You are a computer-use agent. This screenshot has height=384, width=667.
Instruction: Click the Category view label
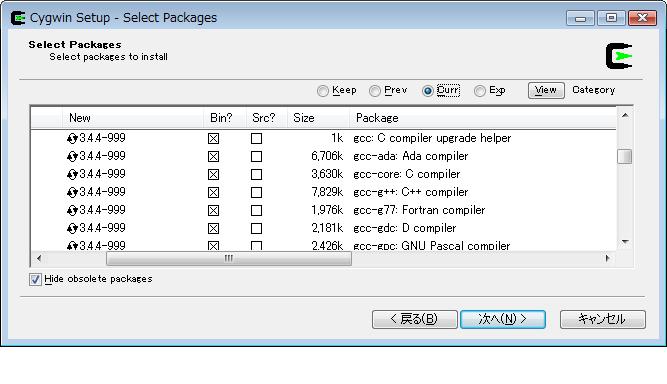point(594,90)
